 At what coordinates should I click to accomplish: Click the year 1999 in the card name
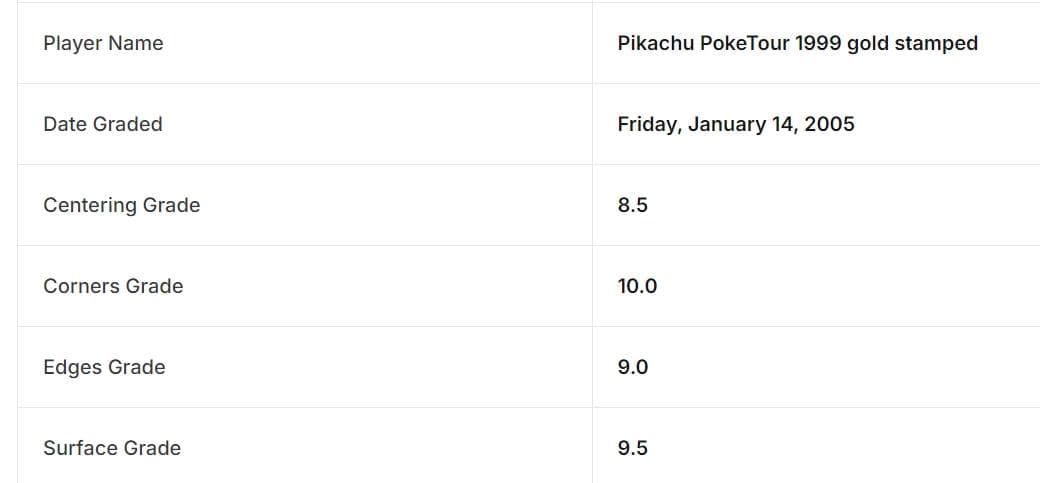tap(818, 43)
